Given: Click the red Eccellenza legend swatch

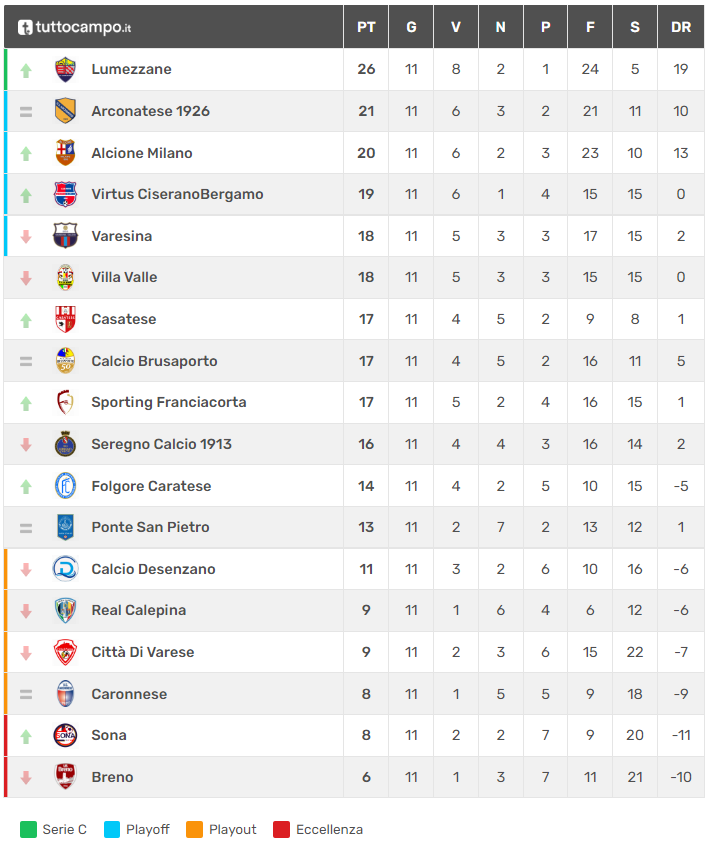Looking at the screenshot, I should [281, 829].
